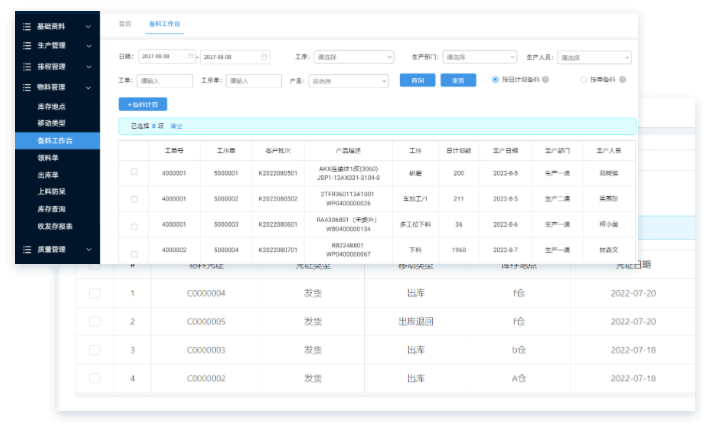Screen dimensions: 710x430
Task: Click A仓 cell in the back window
Action: pyautogui.click(x=518, y=378)
